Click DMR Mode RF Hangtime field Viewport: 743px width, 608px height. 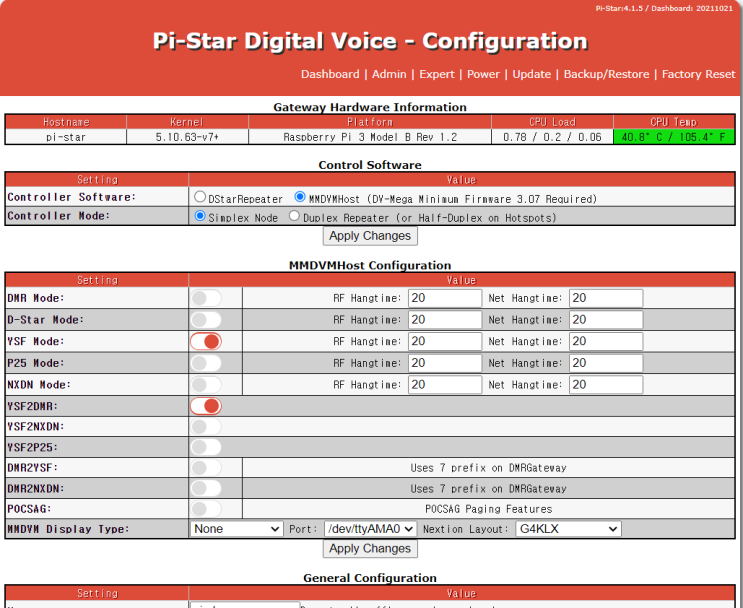(445, 298)
